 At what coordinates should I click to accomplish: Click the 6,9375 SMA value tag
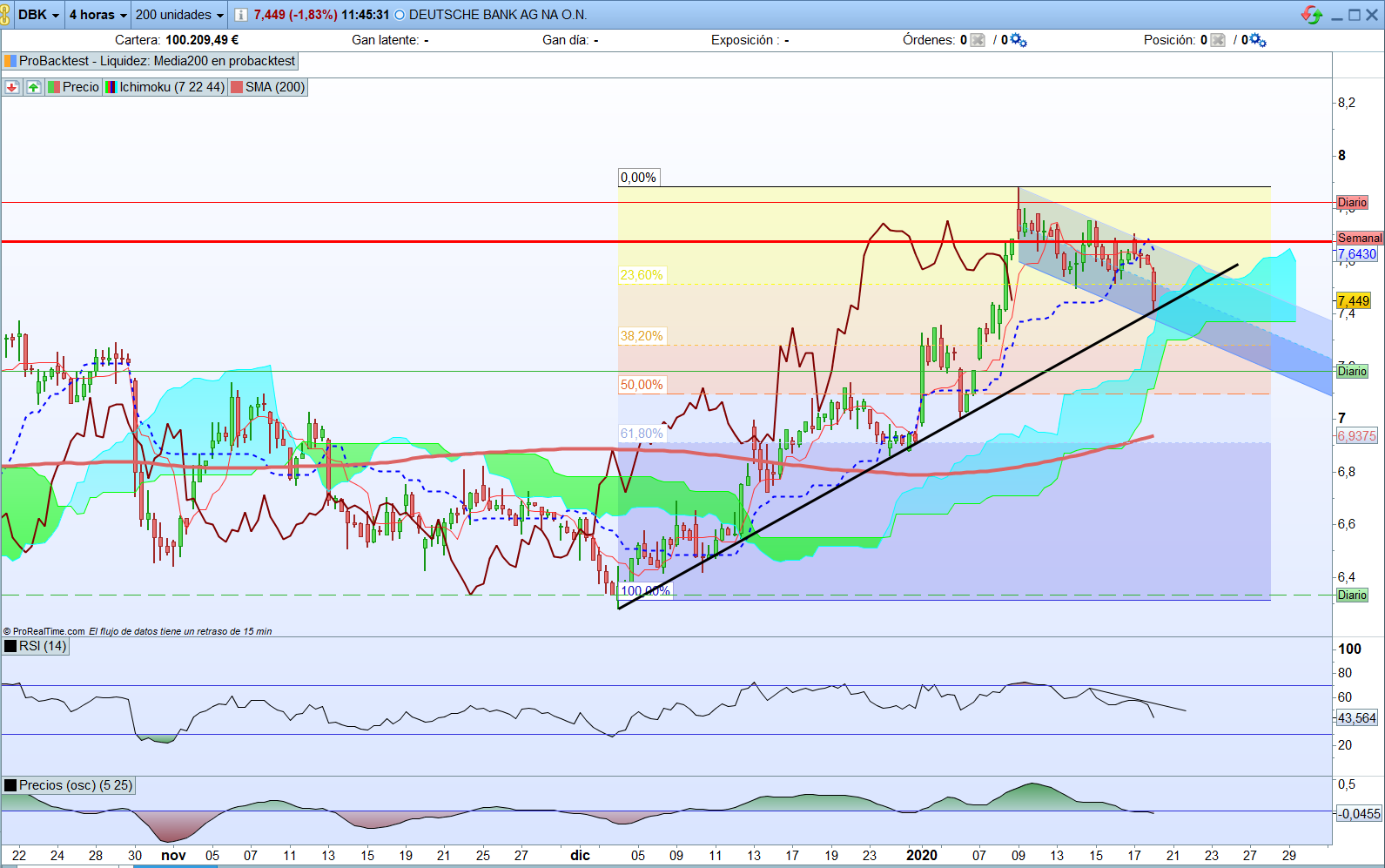click(x=1357, y=436)
